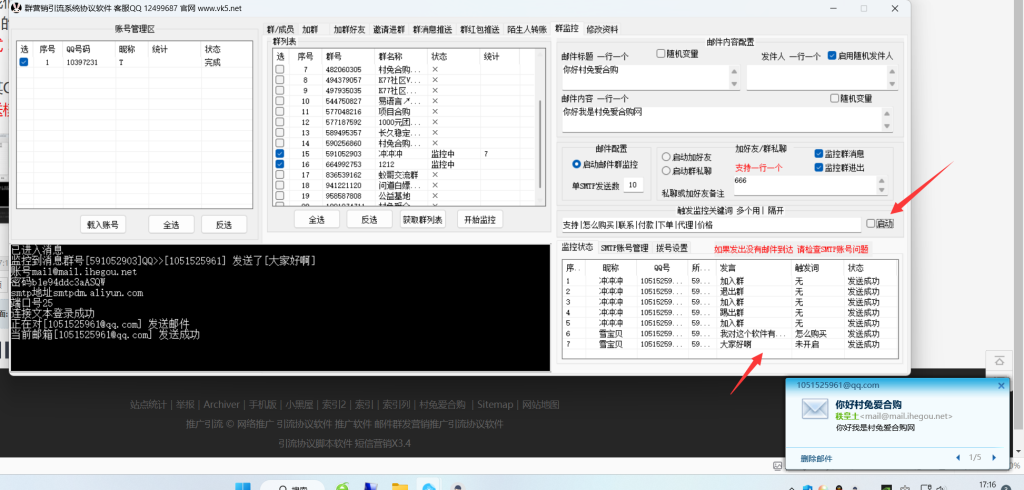Click the 单SMTP发送数 input field
The width and height of the screenshot is (1024, 490).
(633, 185)
